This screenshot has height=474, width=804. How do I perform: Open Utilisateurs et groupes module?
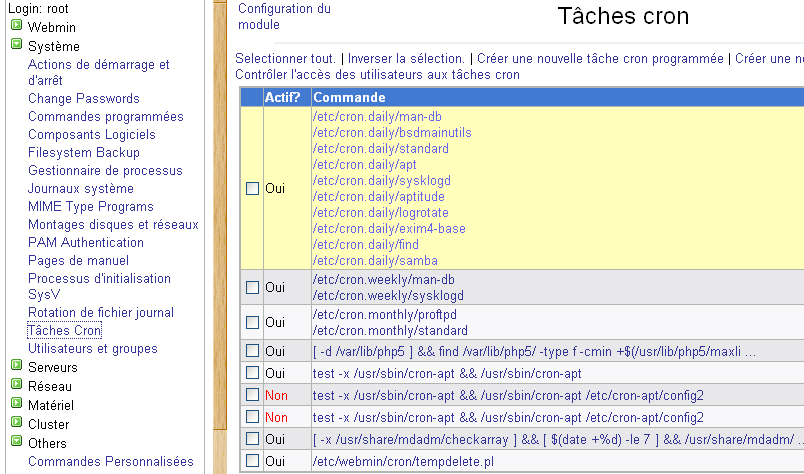tap(92, 348)
